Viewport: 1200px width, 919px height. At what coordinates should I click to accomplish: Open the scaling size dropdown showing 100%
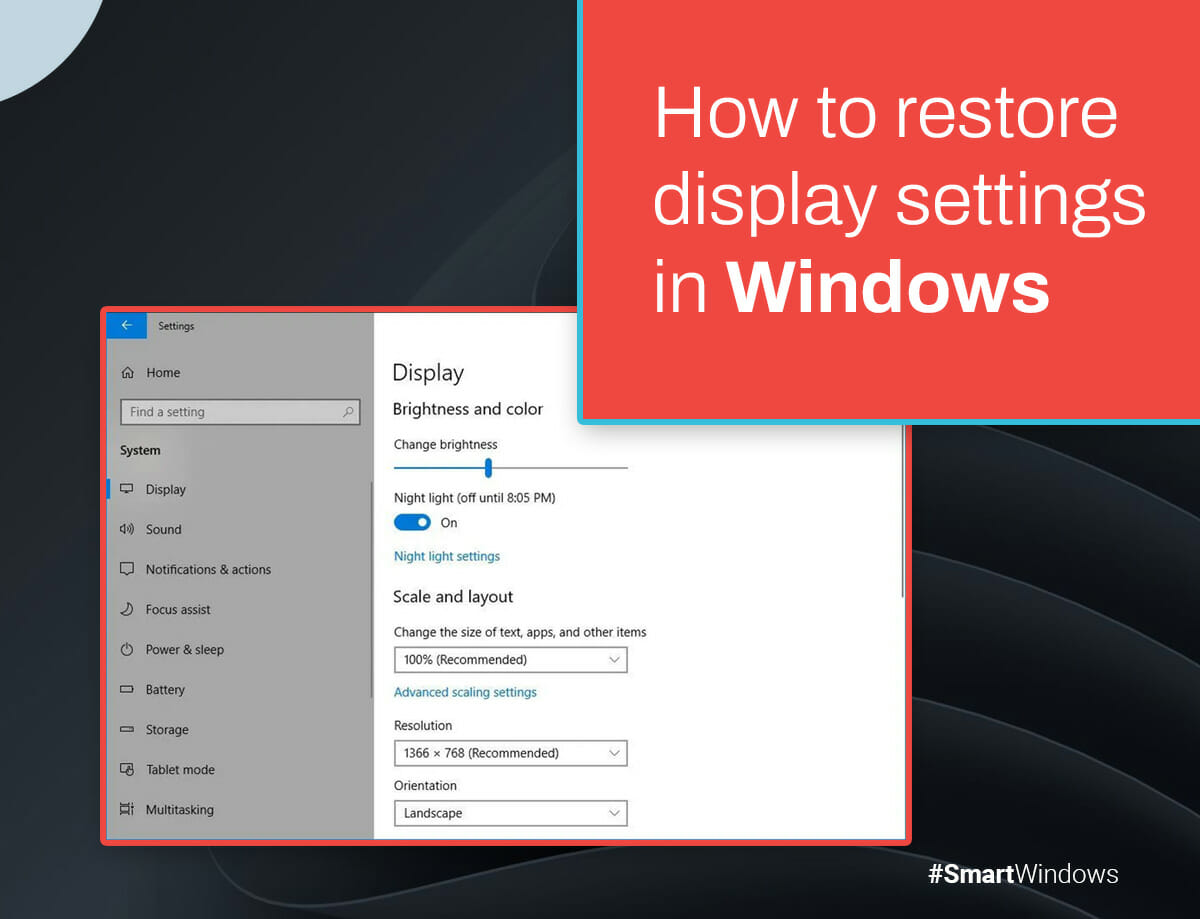pos(510,659)
